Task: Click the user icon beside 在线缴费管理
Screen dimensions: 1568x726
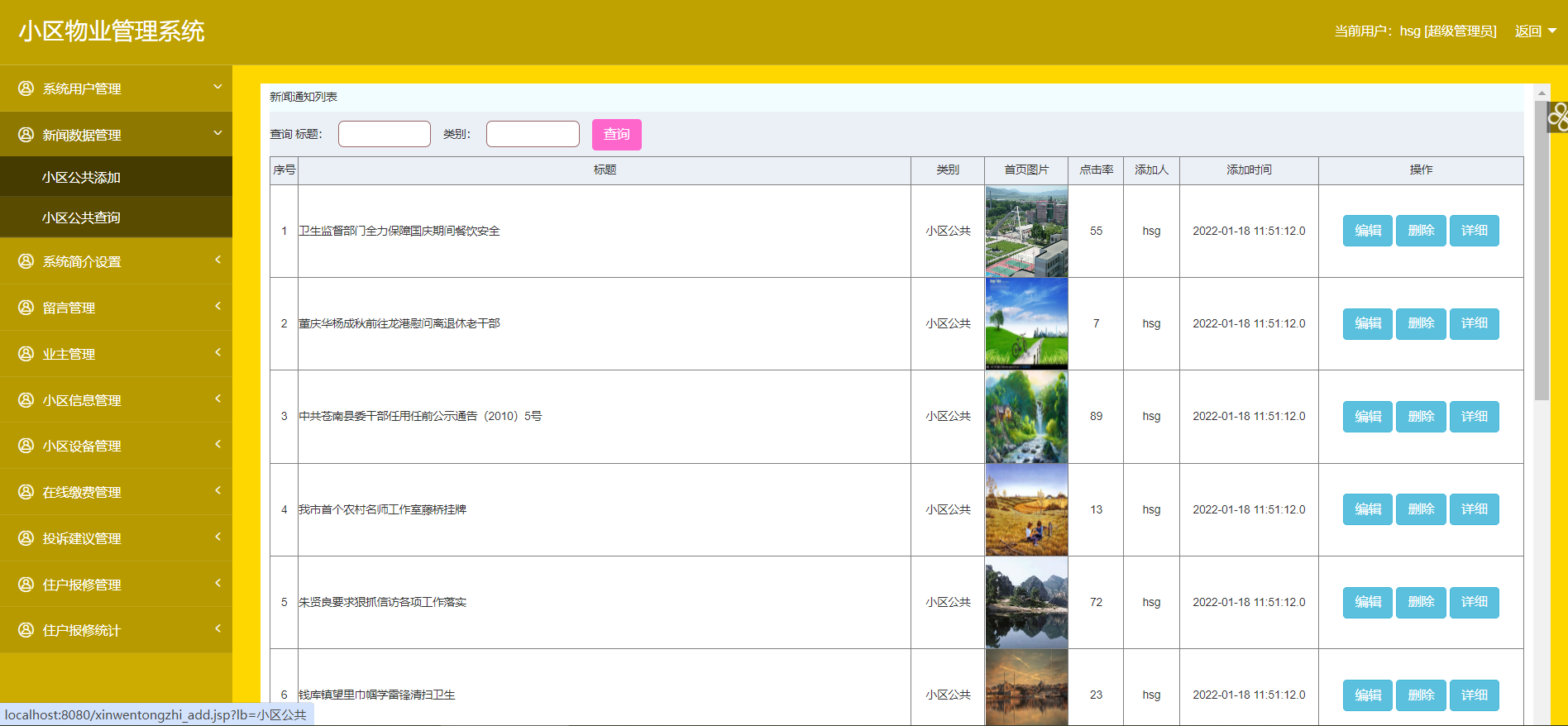Action: (x=26, y=491)
